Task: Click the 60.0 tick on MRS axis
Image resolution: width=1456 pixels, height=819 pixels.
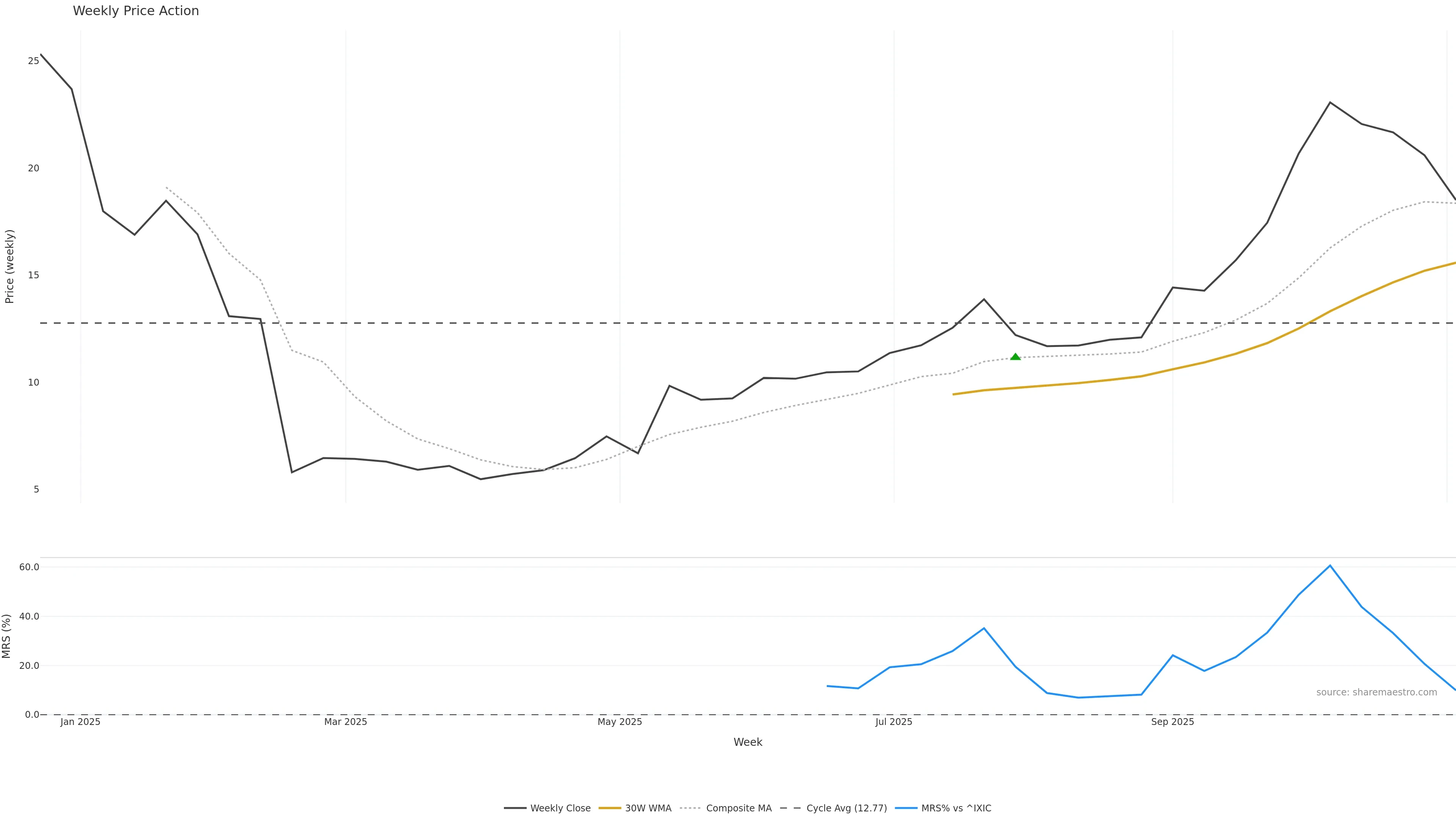Action: tap(29, 567)
